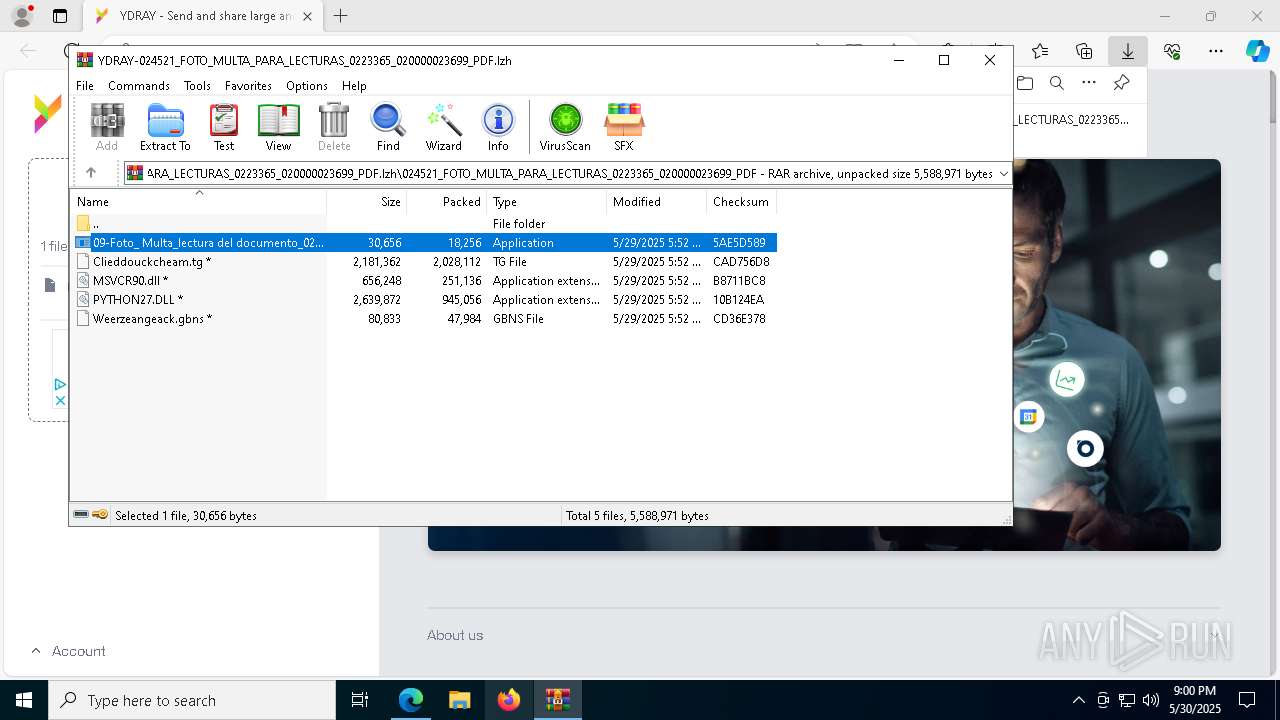Screen dimensions: 1280x720
Task: Open Firefox from the taskbar
Action: tap(509, 700)
